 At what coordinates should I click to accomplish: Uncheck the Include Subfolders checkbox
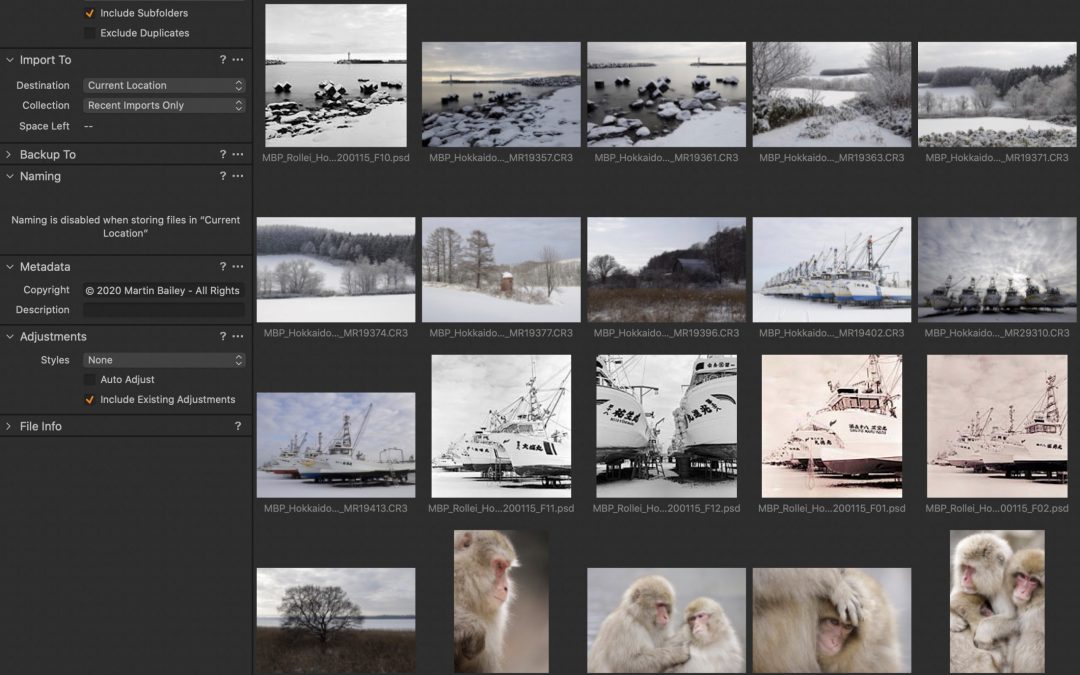tap(90, 13)
